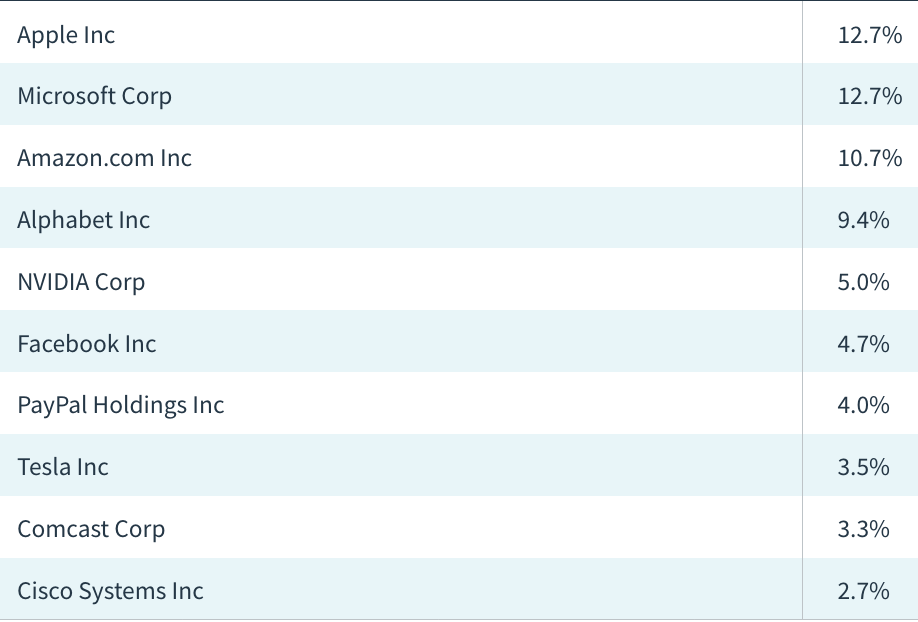Image resolution: width=918 pixels, height=622 pixels.
Task: Select Facebook Inc in holdings table
Action: [x=87, y=344]
